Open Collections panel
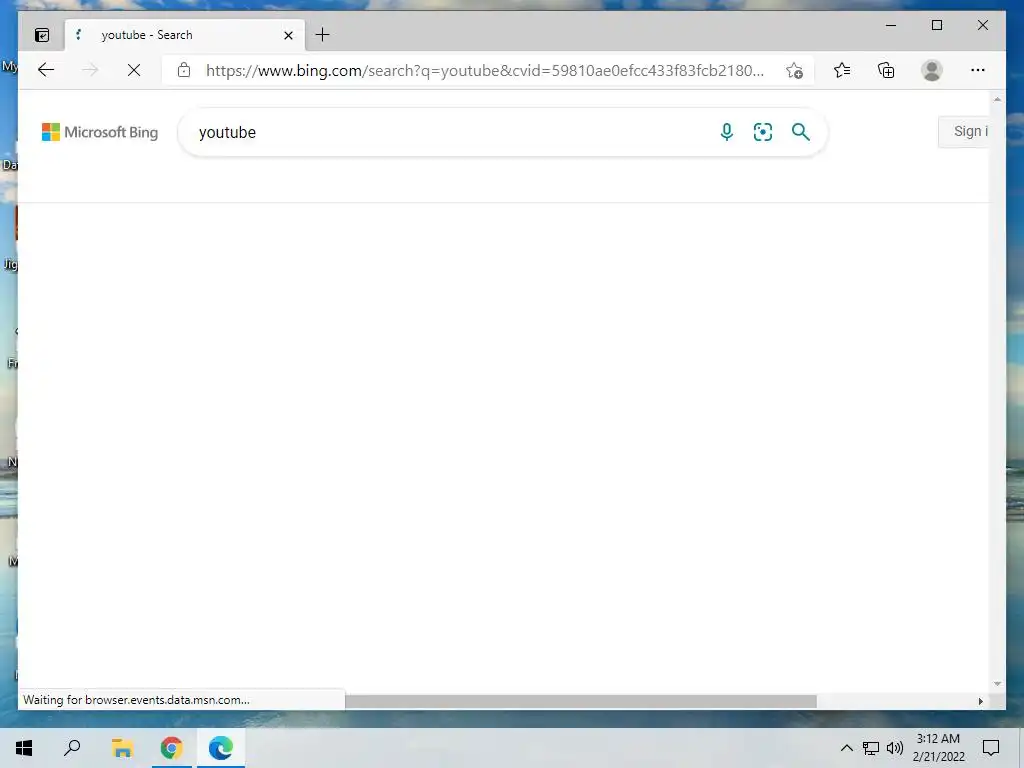1024x768 pixels. click(886, 70)
